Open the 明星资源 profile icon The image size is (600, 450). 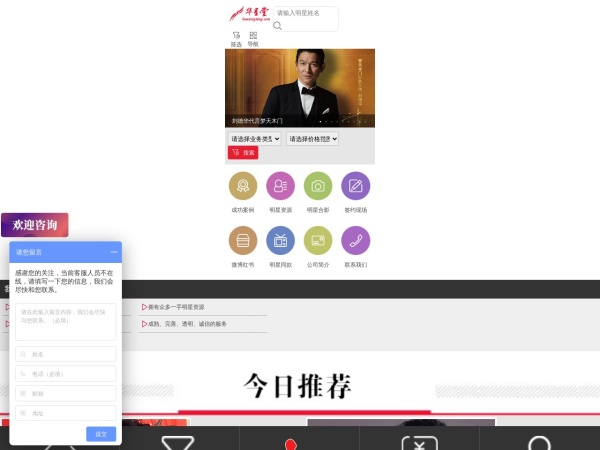point(280,186)
